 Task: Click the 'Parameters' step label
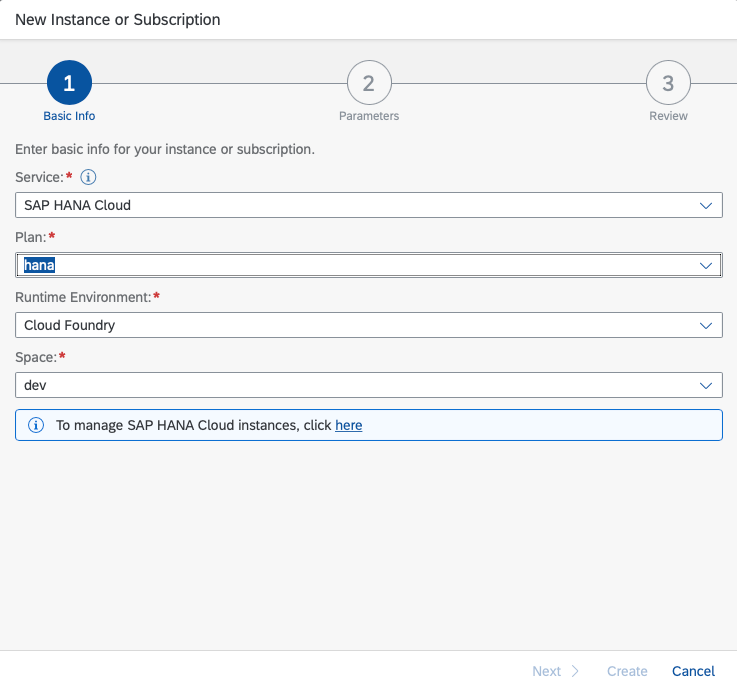[x=369, y=116]
